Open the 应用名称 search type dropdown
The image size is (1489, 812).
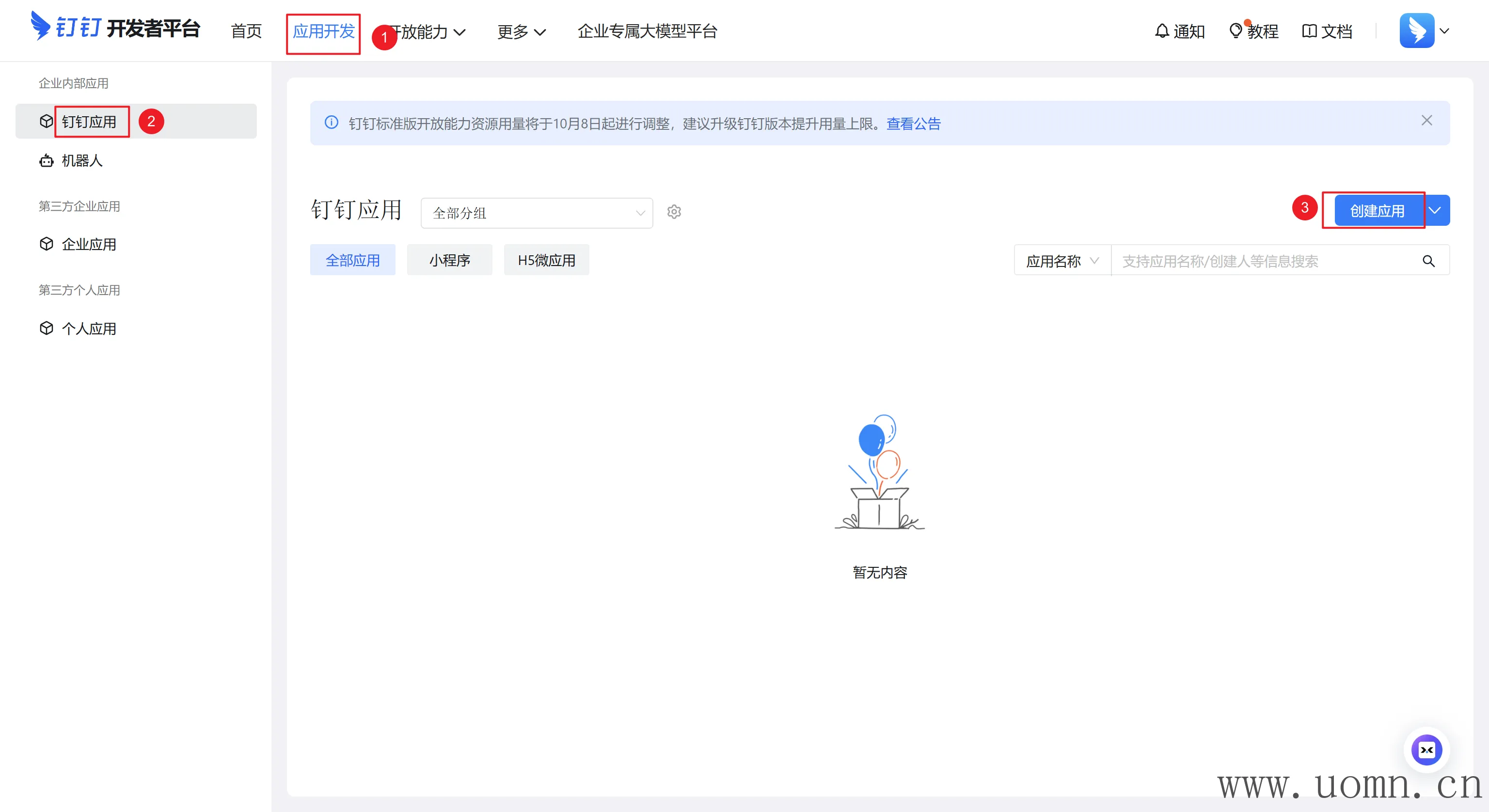coord(1062,261)
